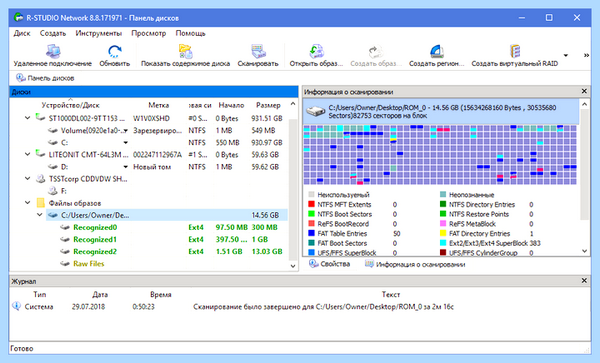The height and width of the screenshot is (363, 600).
Task: Click the cyan Ext2/Ext3/Ext4 SuperBlock swatch
Action: click(x=443, y=243)
